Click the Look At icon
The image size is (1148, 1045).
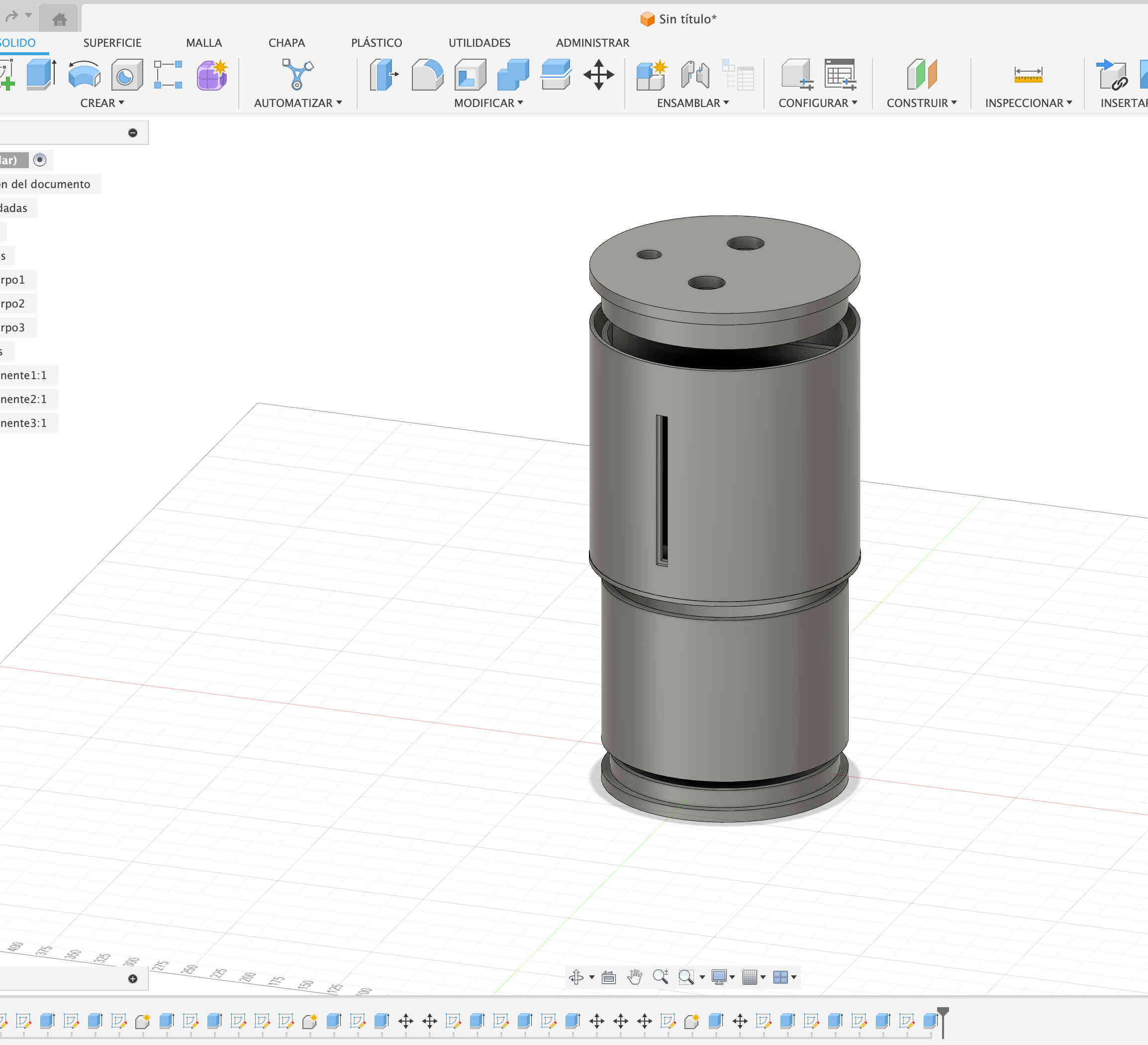[x=609, y=977]
